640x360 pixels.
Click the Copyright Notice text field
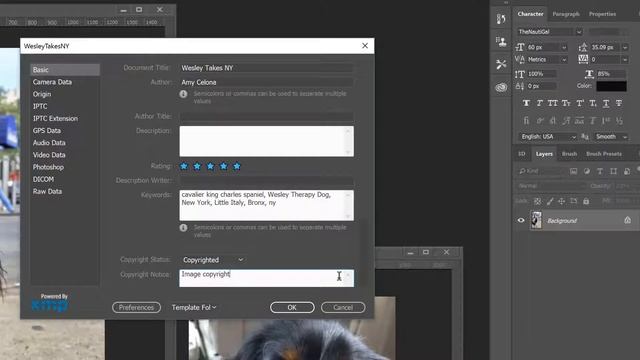[267, 278]
